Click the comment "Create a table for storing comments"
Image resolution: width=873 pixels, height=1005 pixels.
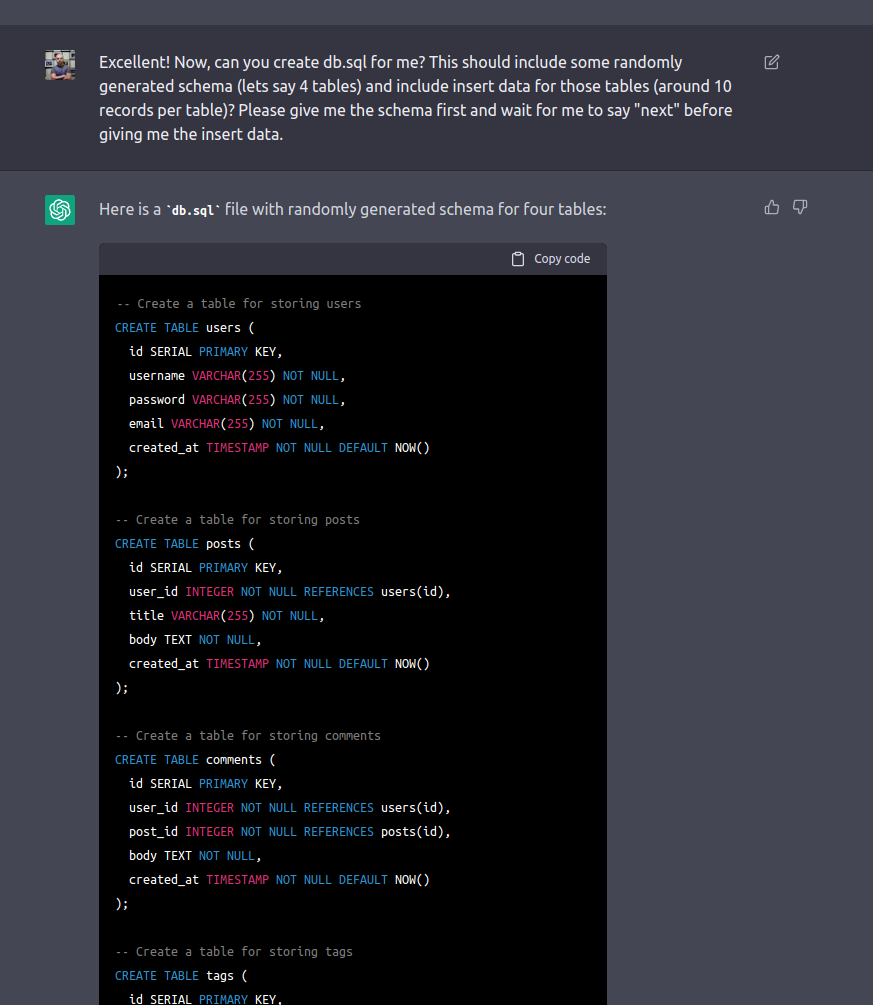pyautogui.click(x=248, y=736)
